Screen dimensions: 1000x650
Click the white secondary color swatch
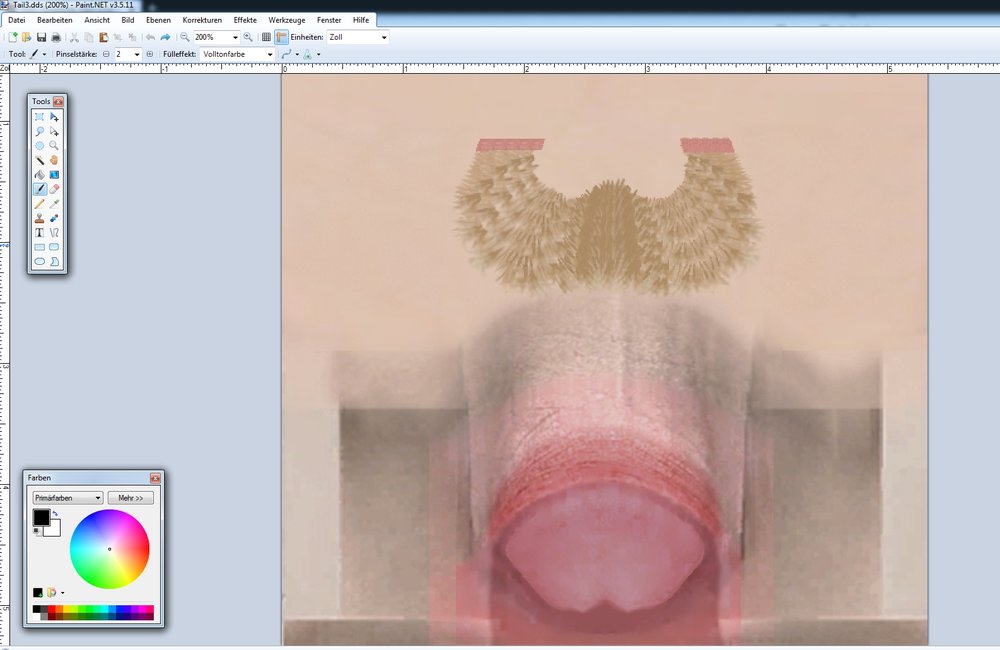tap(53, 529)
